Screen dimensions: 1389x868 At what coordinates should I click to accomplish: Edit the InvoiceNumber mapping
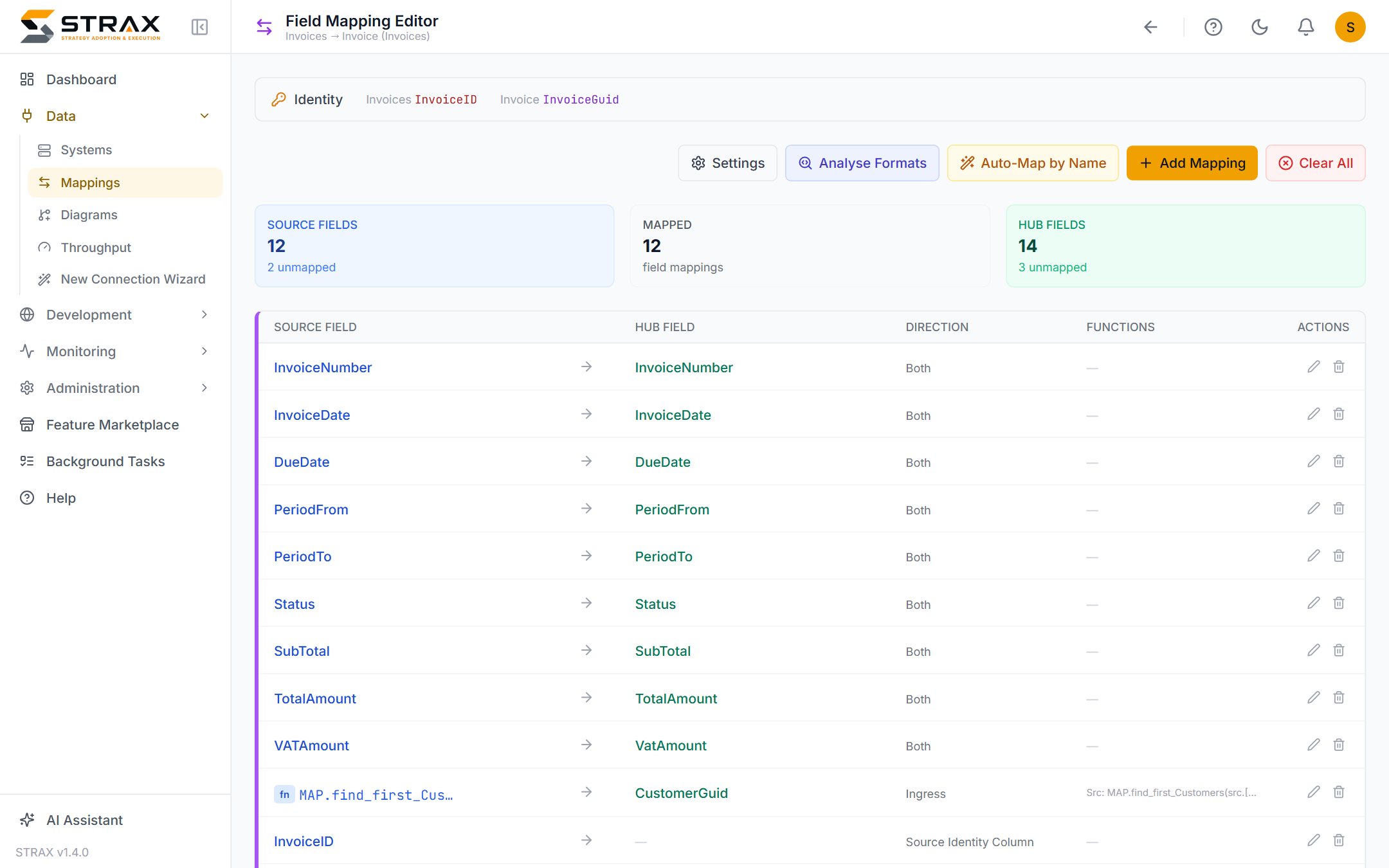pyautogui.click(x=1314, y=366)
